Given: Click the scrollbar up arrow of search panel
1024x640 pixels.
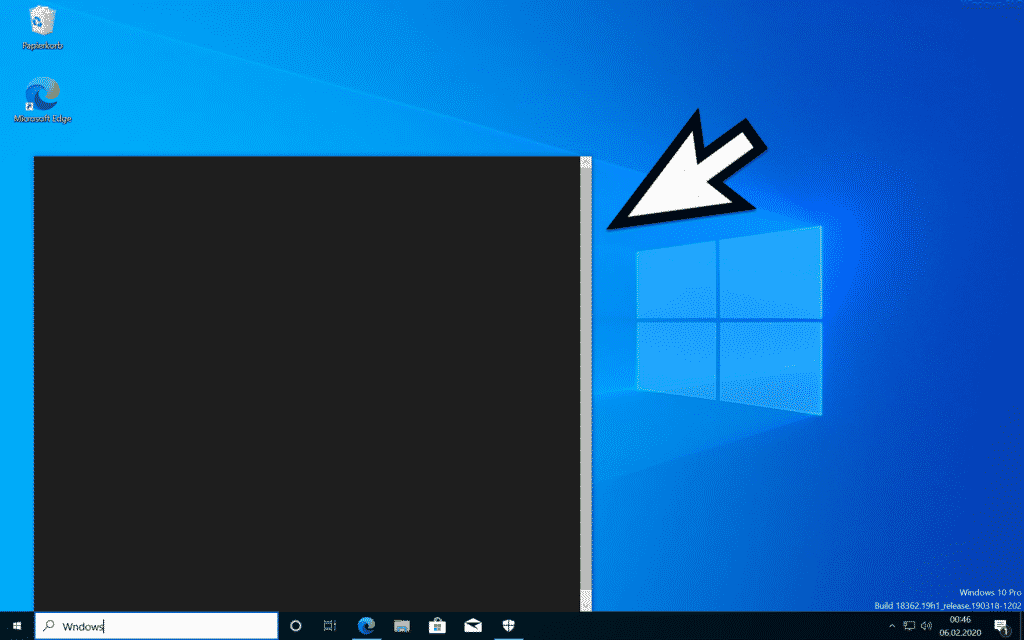Looking at the screenshot, I should pos(586,163).
